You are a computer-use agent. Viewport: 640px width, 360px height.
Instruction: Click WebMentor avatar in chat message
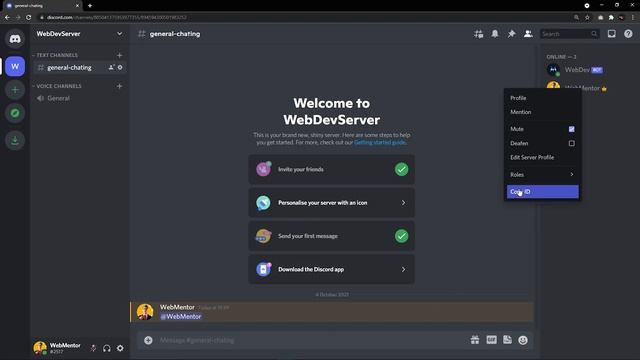pyautogui.click(x=145, y=312)
